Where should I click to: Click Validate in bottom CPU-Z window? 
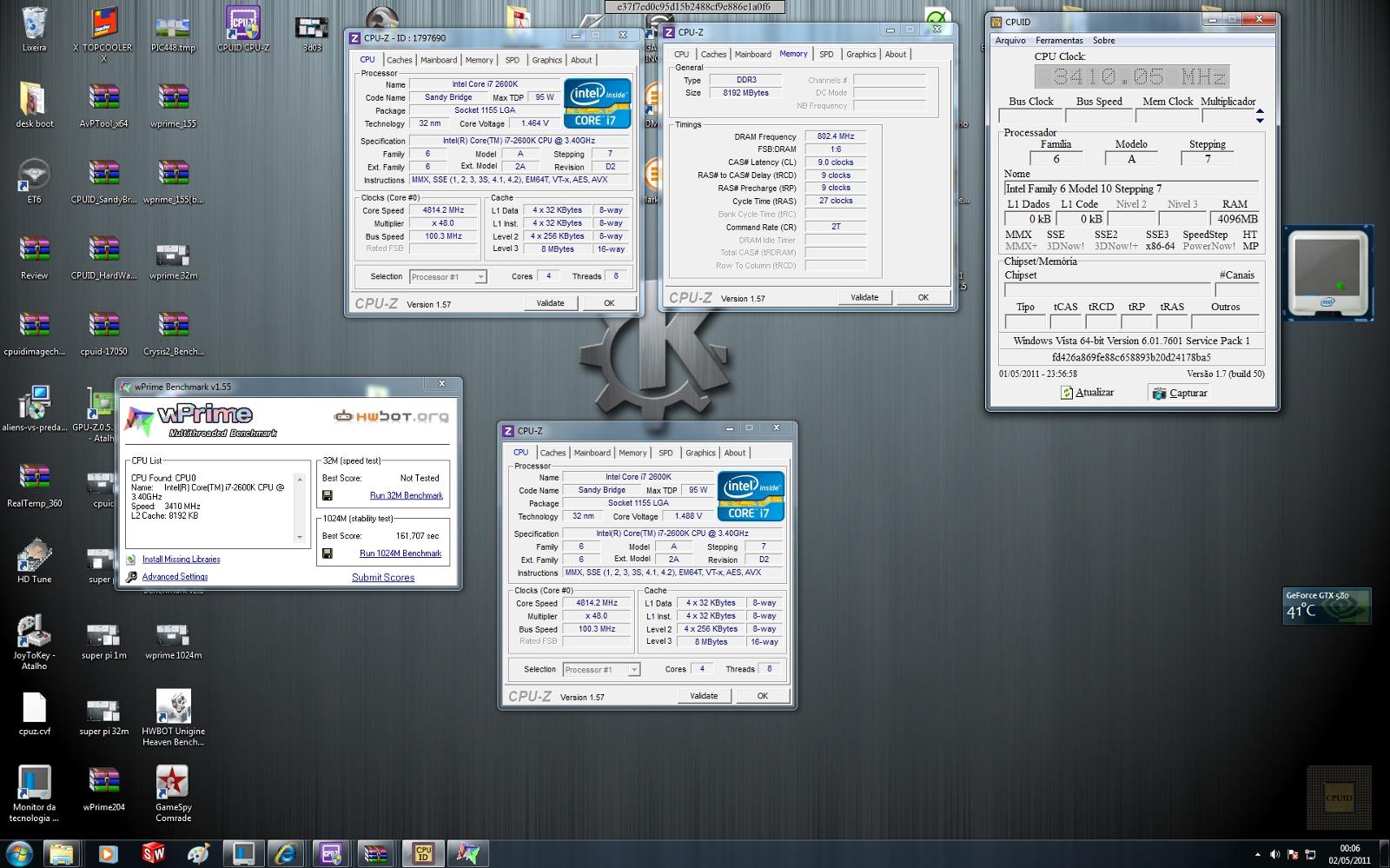coord(704,695)
